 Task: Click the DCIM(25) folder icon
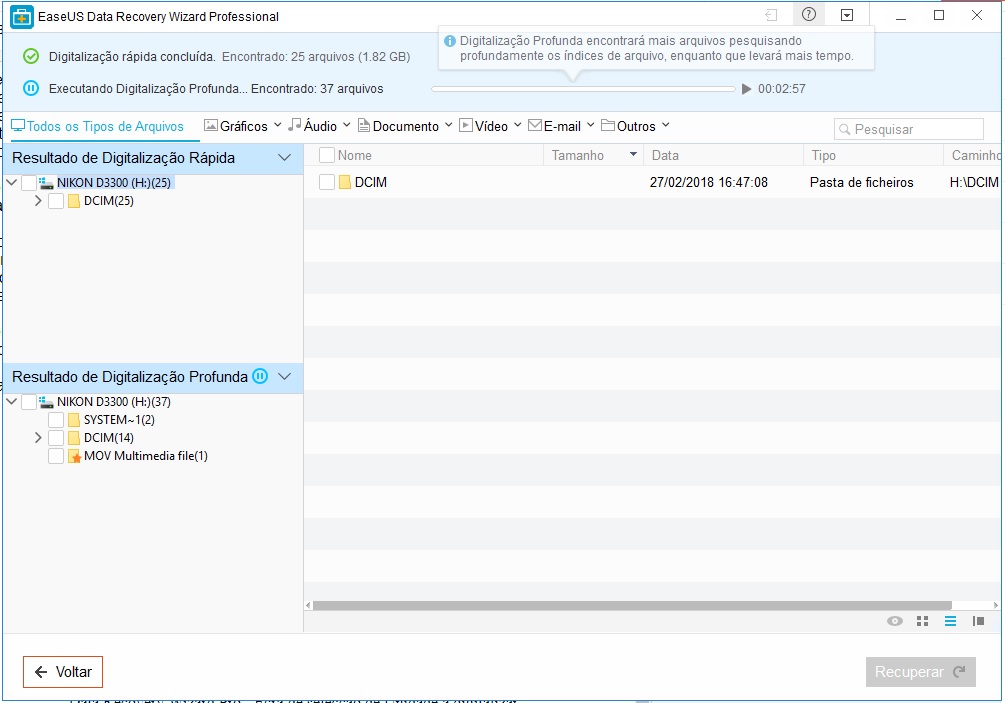point(74,201)
